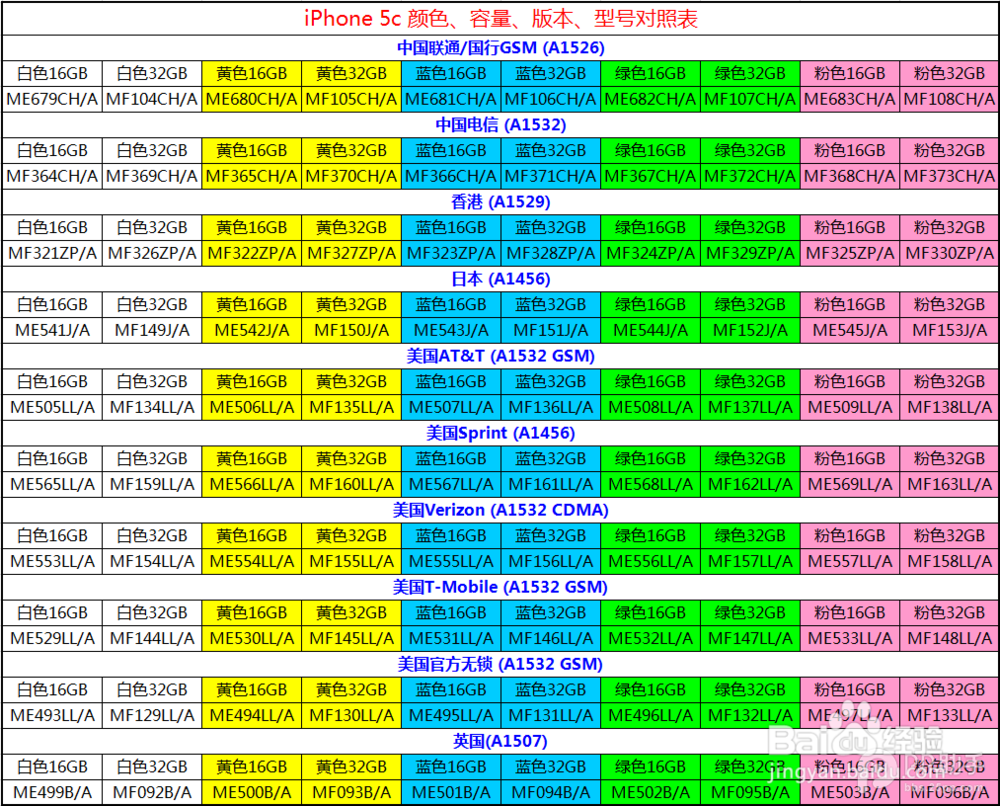Select blue cell MF328ZP/A

pyautogui.click(x=550, y=254)
